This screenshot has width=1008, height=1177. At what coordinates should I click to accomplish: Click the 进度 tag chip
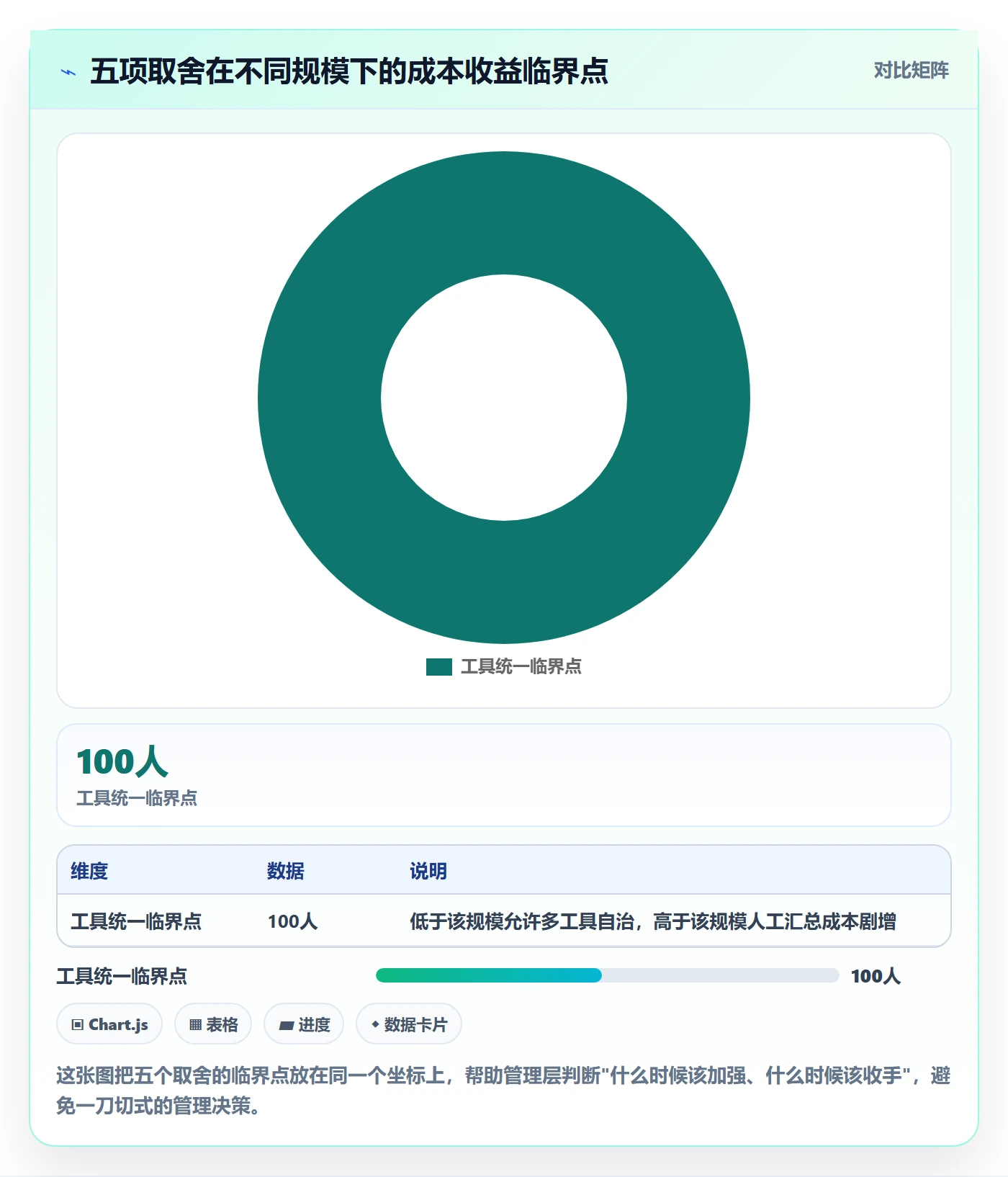[304, 1024]
